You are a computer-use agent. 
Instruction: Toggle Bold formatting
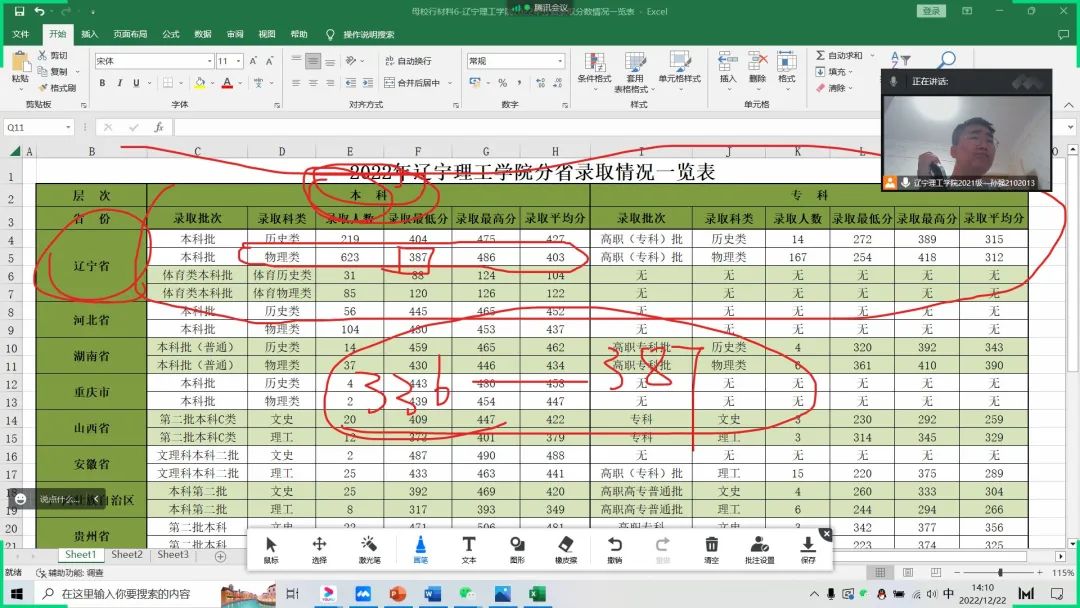[x=102, y=83]
